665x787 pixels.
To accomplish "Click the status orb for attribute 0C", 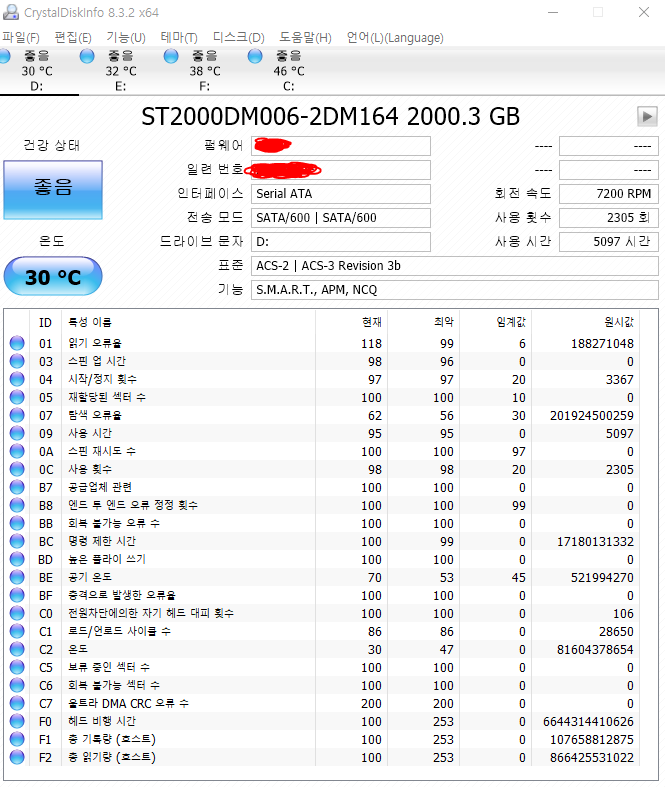I will click(x=17, y=469).
